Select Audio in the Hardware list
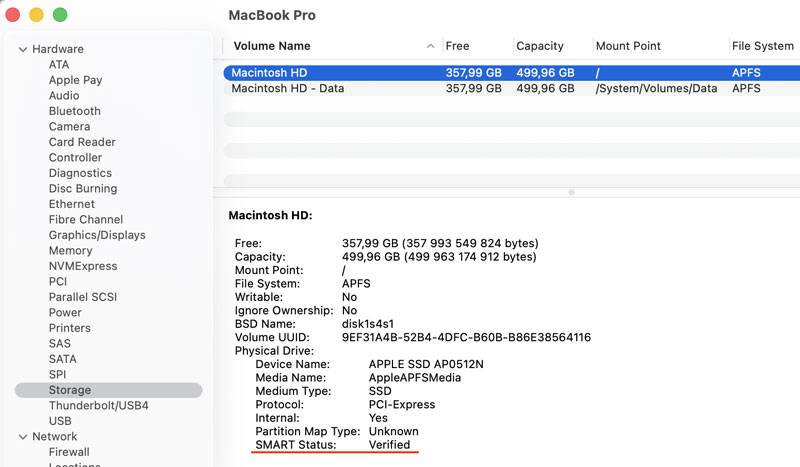This screenshot has width=800, height=467. click(x=64, y=95)
